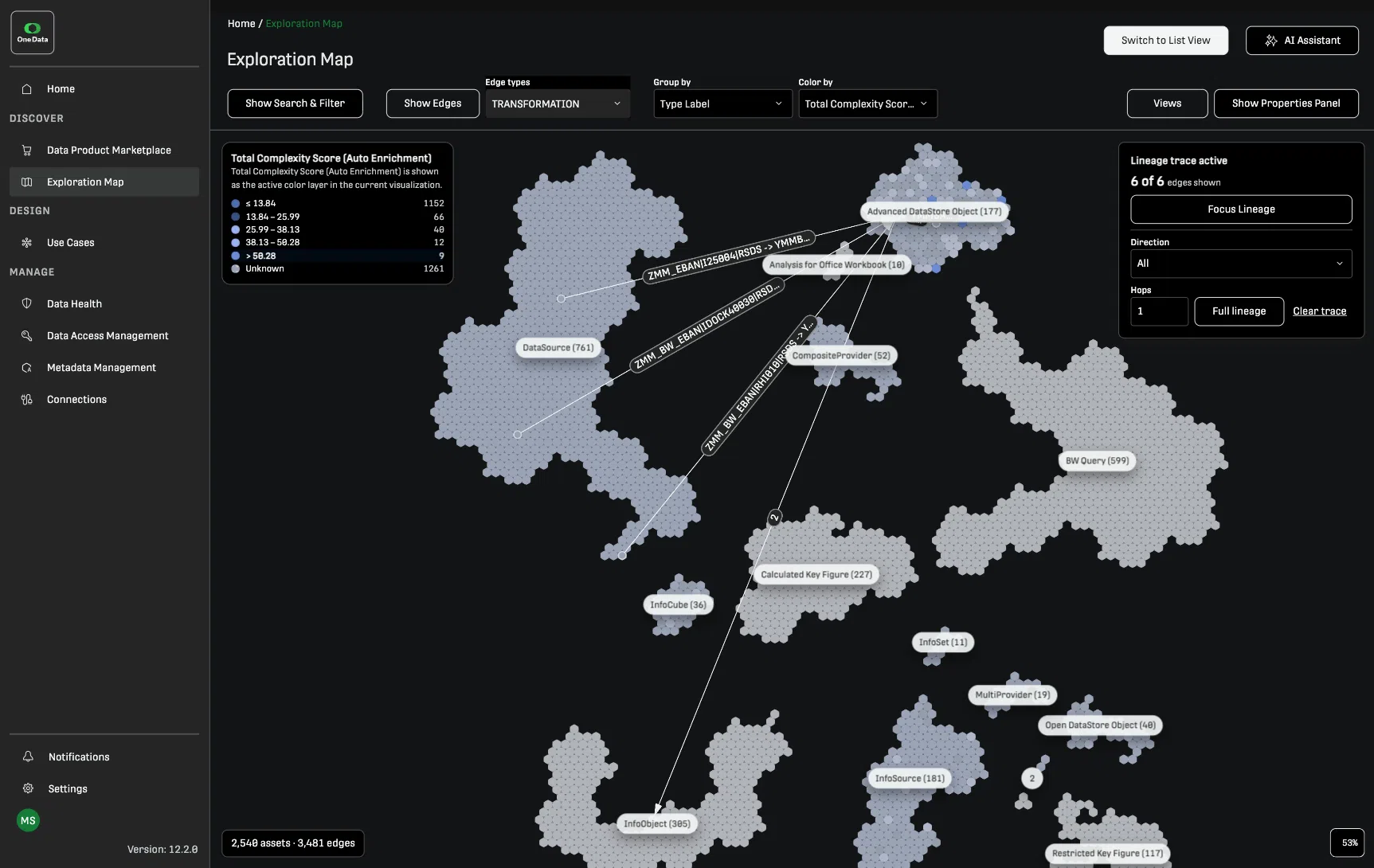Click the One Data logo
1374x868 pixels.
tap(33, 33)
